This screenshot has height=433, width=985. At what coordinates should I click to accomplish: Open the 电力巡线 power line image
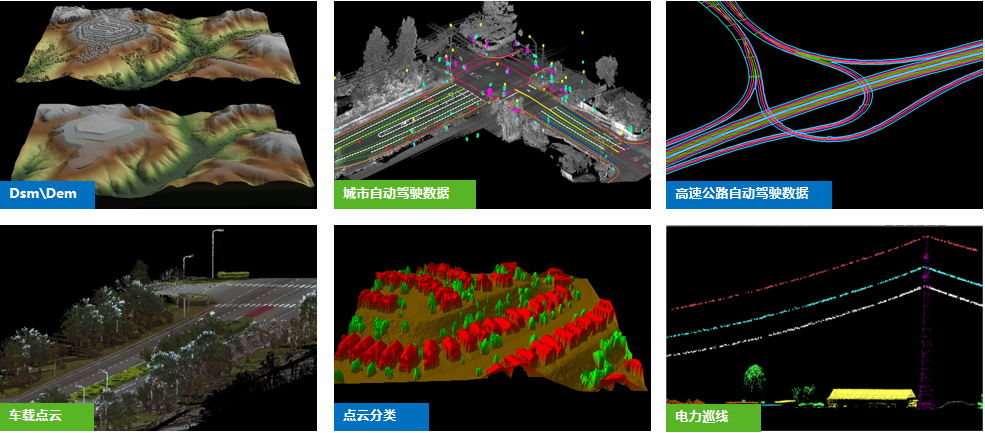825,327
